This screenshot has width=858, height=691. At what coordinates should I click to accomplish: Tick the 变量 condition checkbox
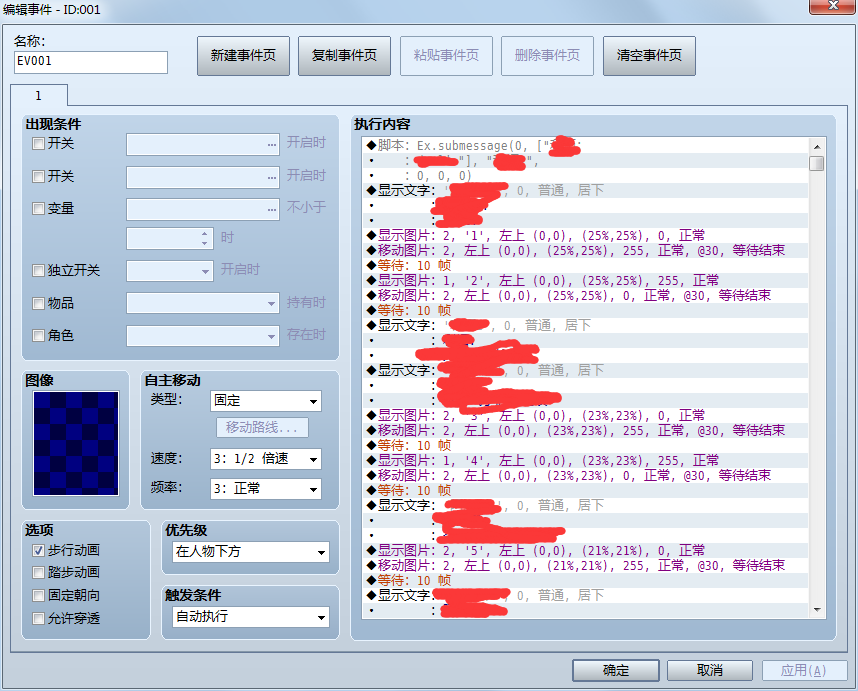[38, 208]
